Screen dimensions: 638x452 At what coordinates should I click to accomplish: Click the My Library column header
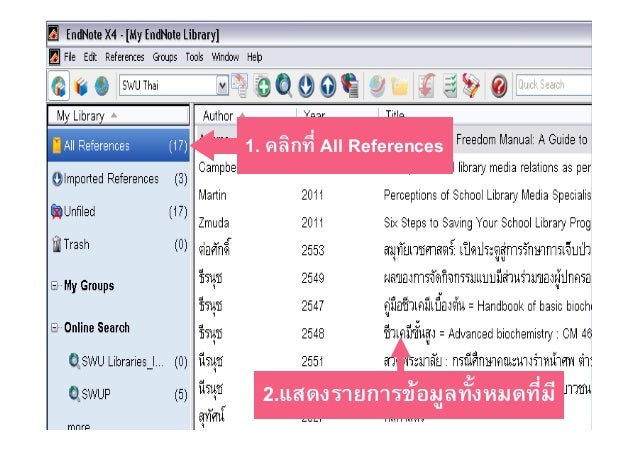click(118, 116)
